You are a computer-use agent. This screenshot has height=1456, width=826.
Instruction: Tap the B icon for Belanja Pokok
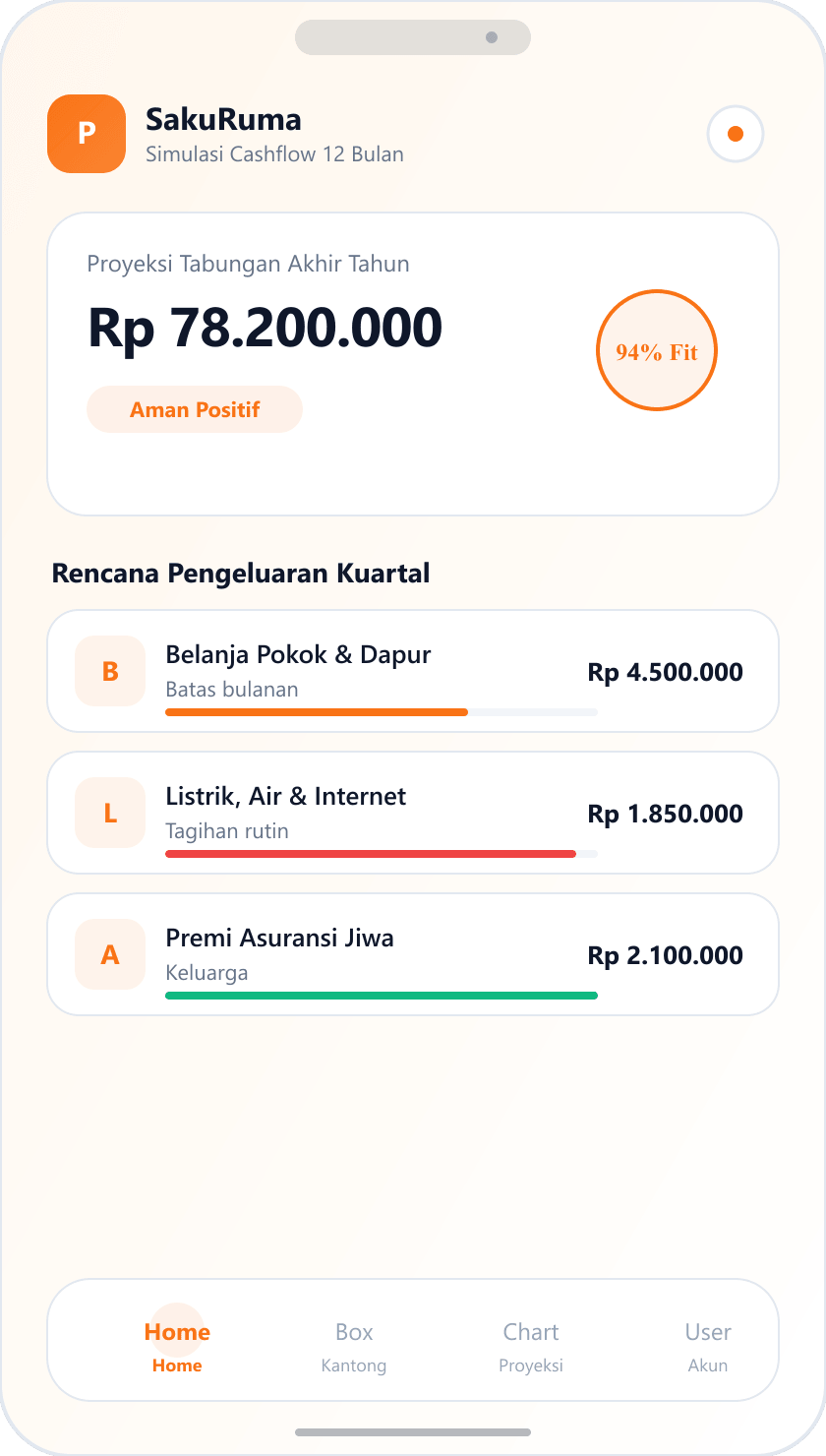(110, 671)
